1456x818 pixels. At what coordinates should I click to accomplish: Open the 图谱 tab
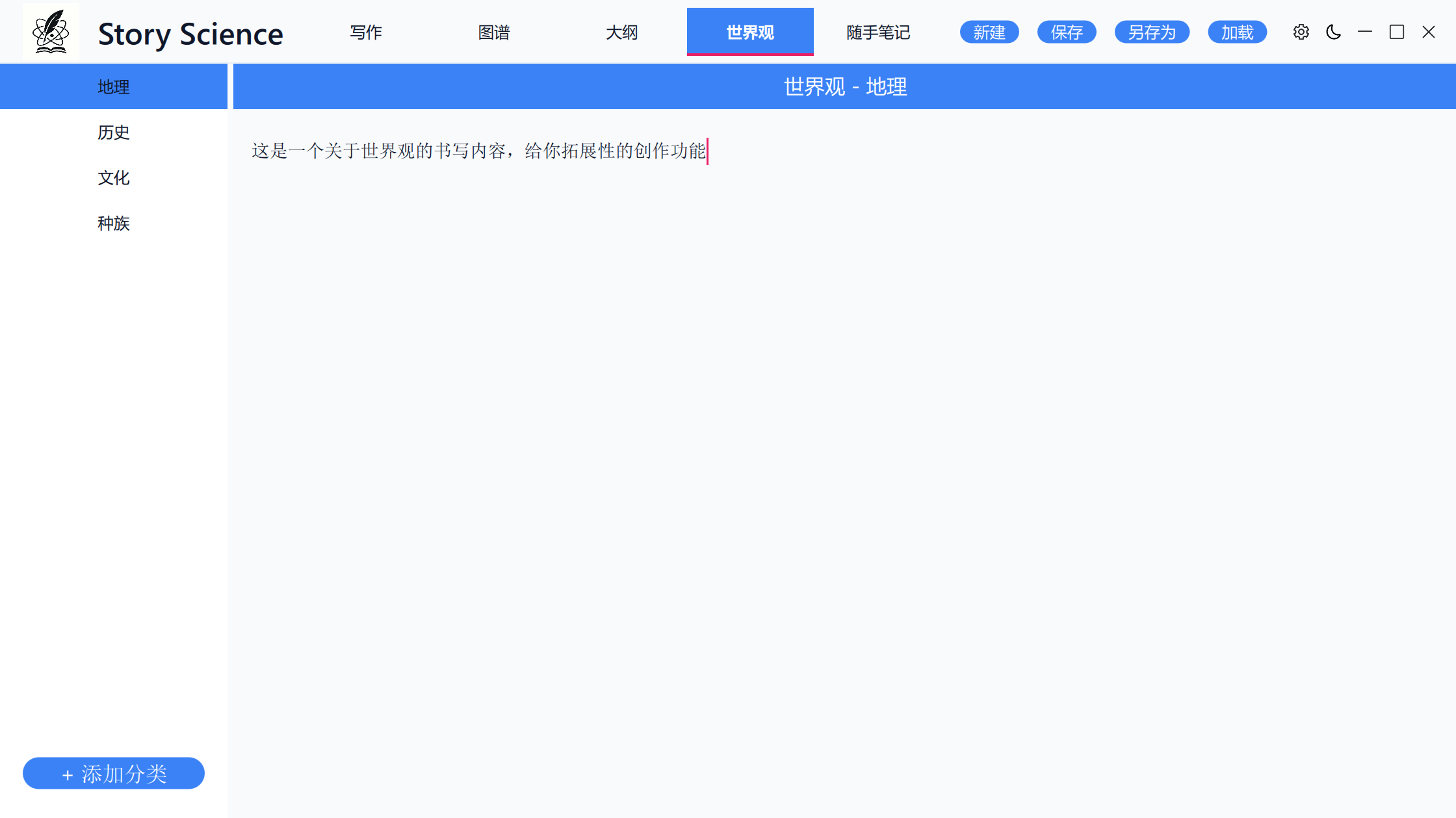click(494, 32)
